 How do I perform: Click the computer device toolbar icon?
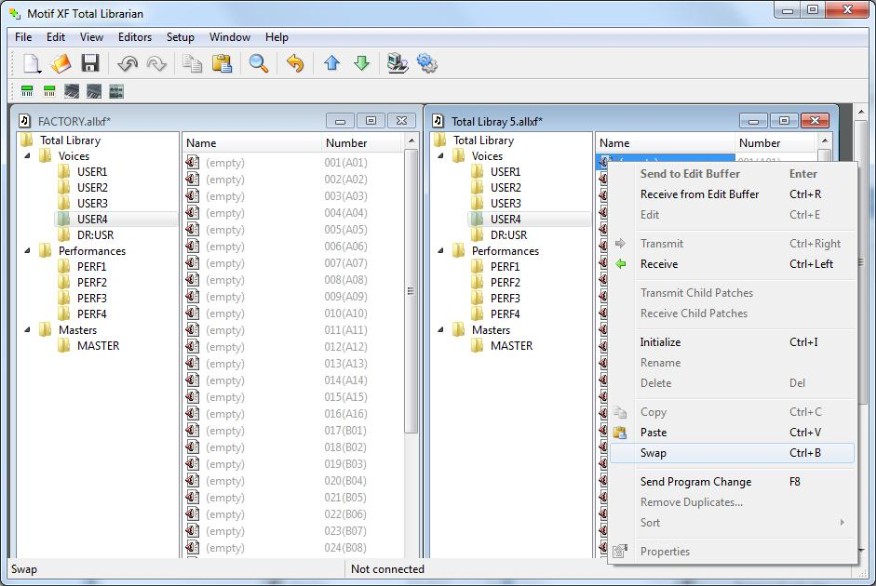397,64
